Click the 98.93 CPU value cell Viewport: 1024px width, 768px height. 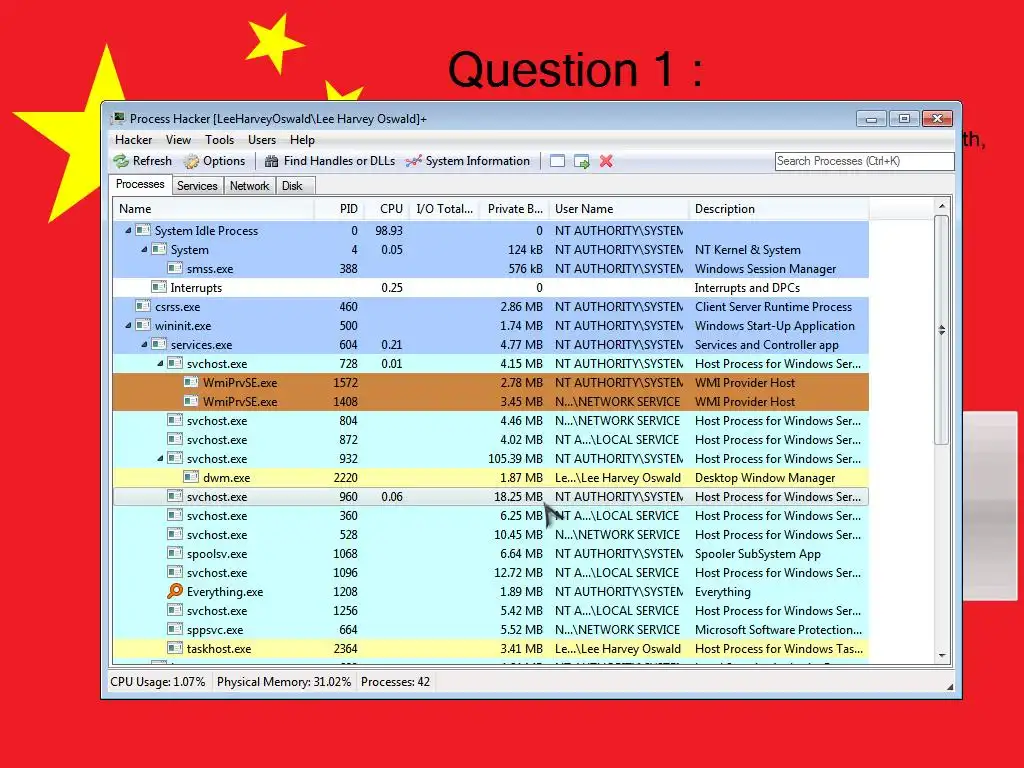coord(389,231)
